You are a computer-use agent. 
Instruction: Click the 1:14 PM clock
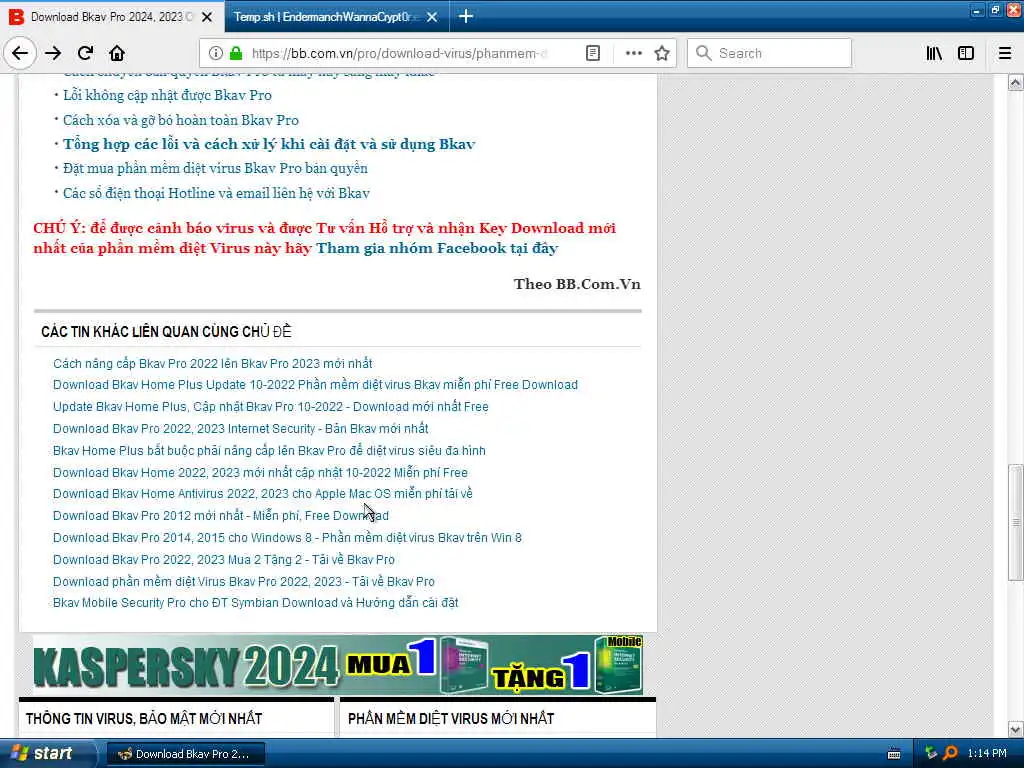pos(987,753)
